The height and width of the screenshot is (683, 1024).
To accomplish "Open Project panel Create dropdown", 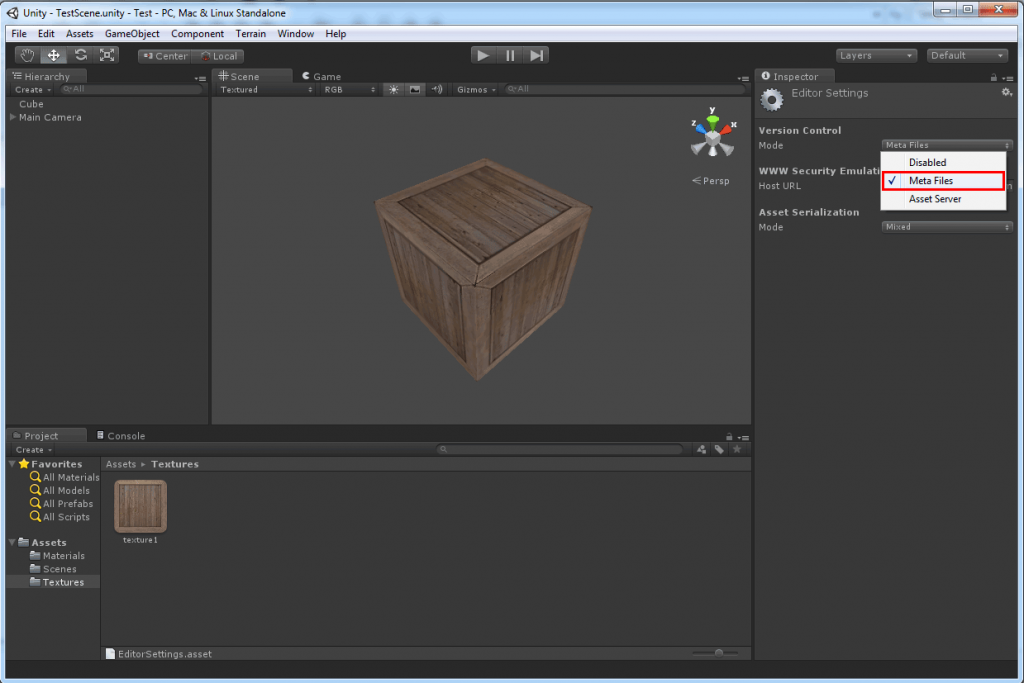I will (33, 450).
